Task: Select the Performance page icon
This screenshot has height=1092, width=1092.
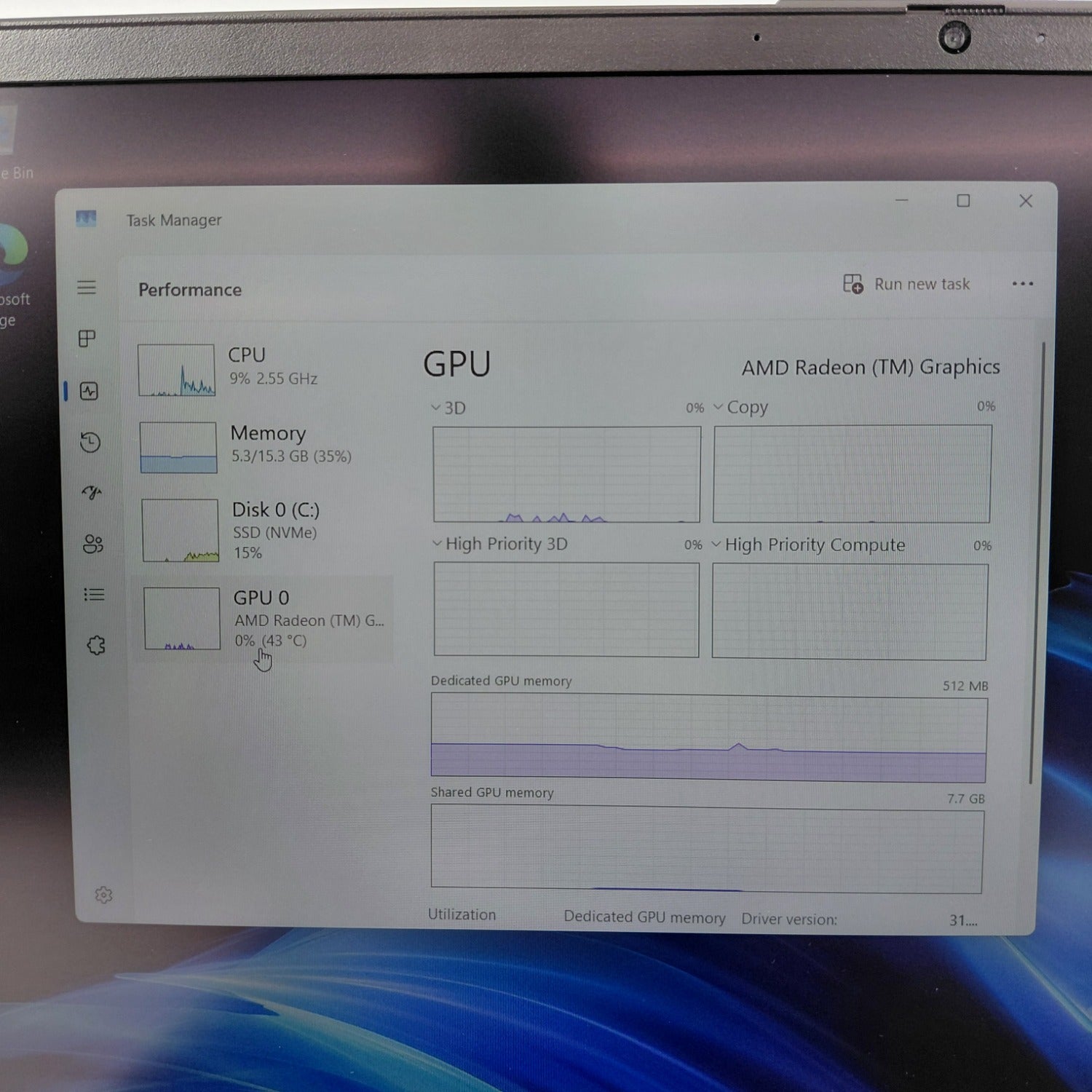Action: (x=89, y=392)
